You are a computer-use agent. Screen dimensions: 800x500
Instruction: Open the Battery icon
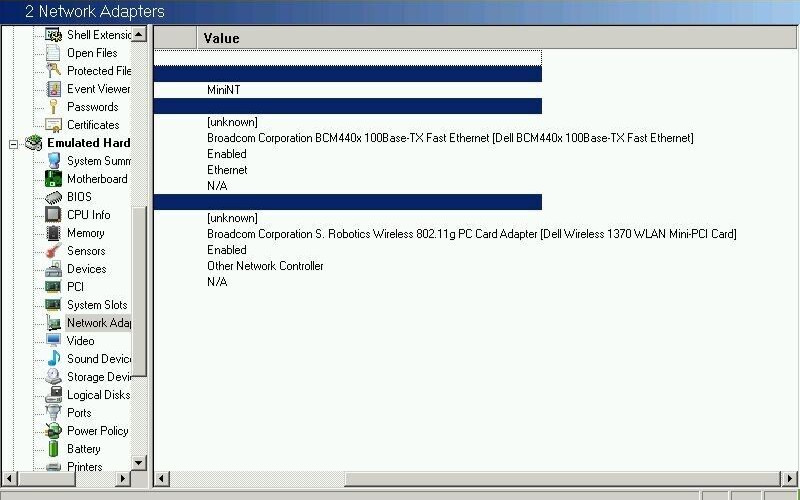click(53, 448)
